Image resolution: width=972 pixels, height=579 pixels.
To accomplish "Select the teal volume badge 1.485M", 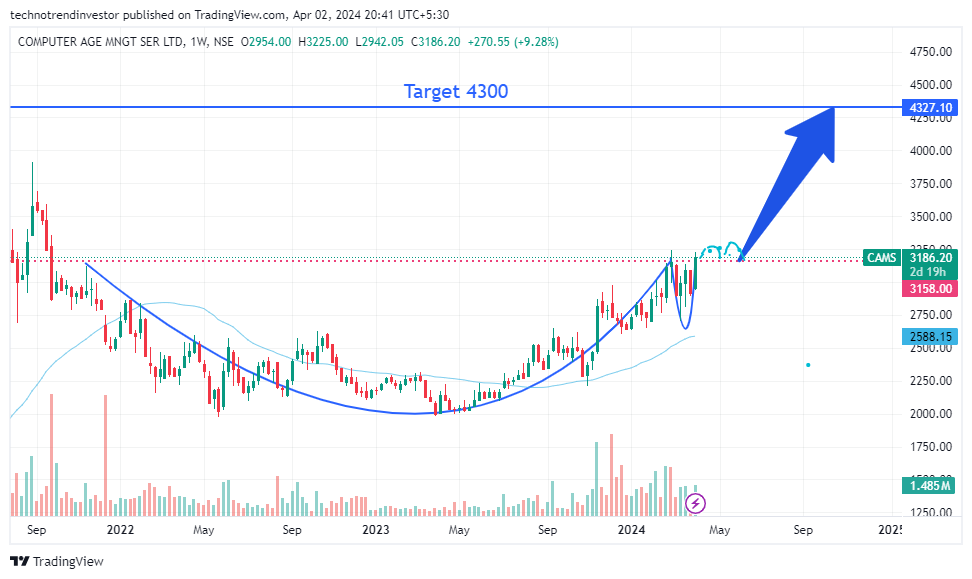I will pyautogui.click(x=929, y=486).
